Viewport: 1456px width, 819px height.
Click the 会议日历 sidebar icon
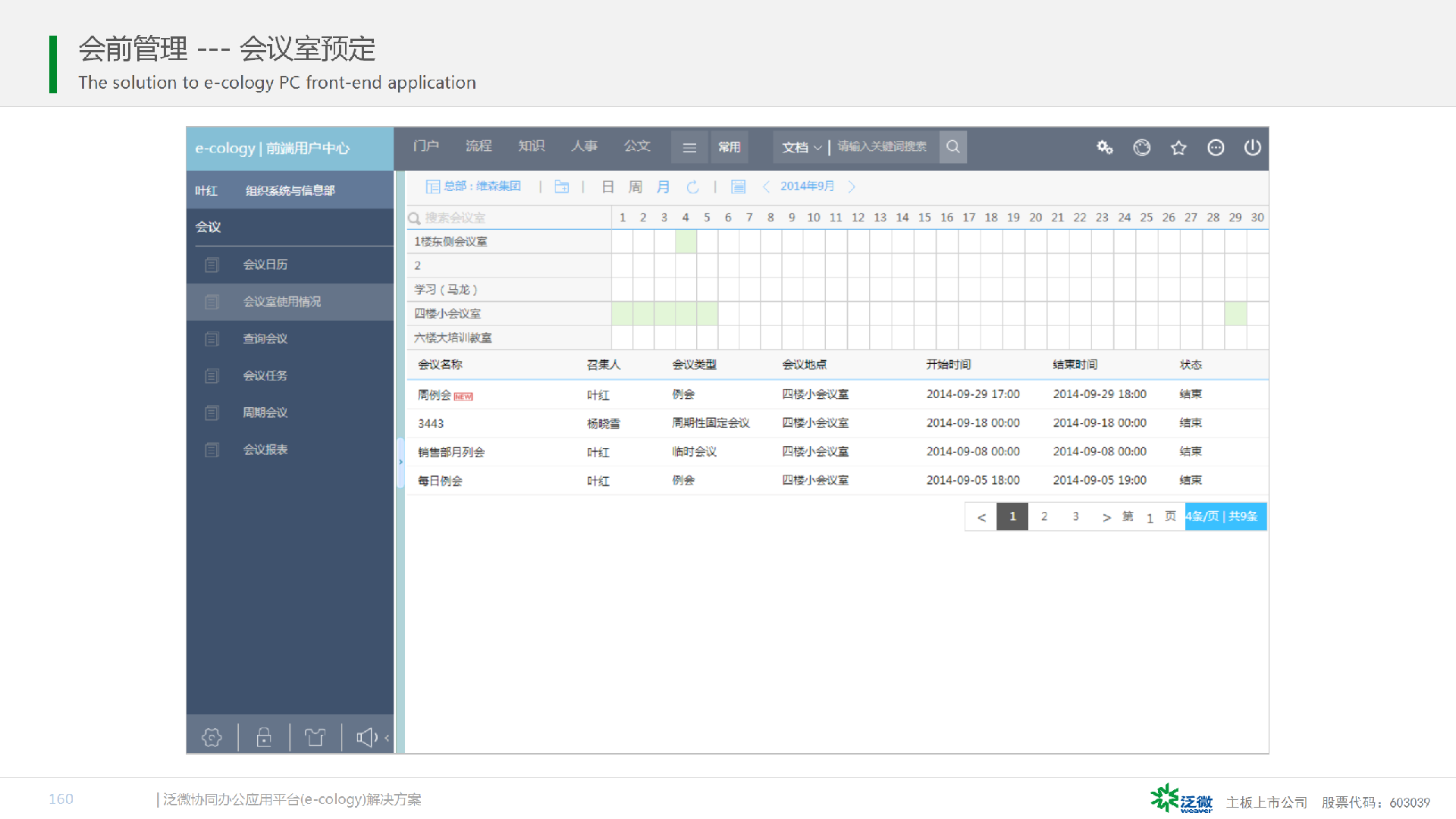tap(212, 265)
